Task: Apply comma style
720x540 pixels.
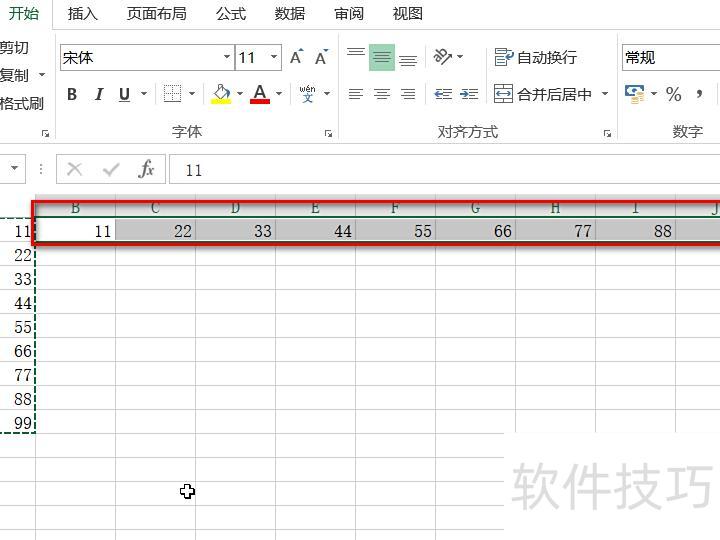Action: pos(699,94)
